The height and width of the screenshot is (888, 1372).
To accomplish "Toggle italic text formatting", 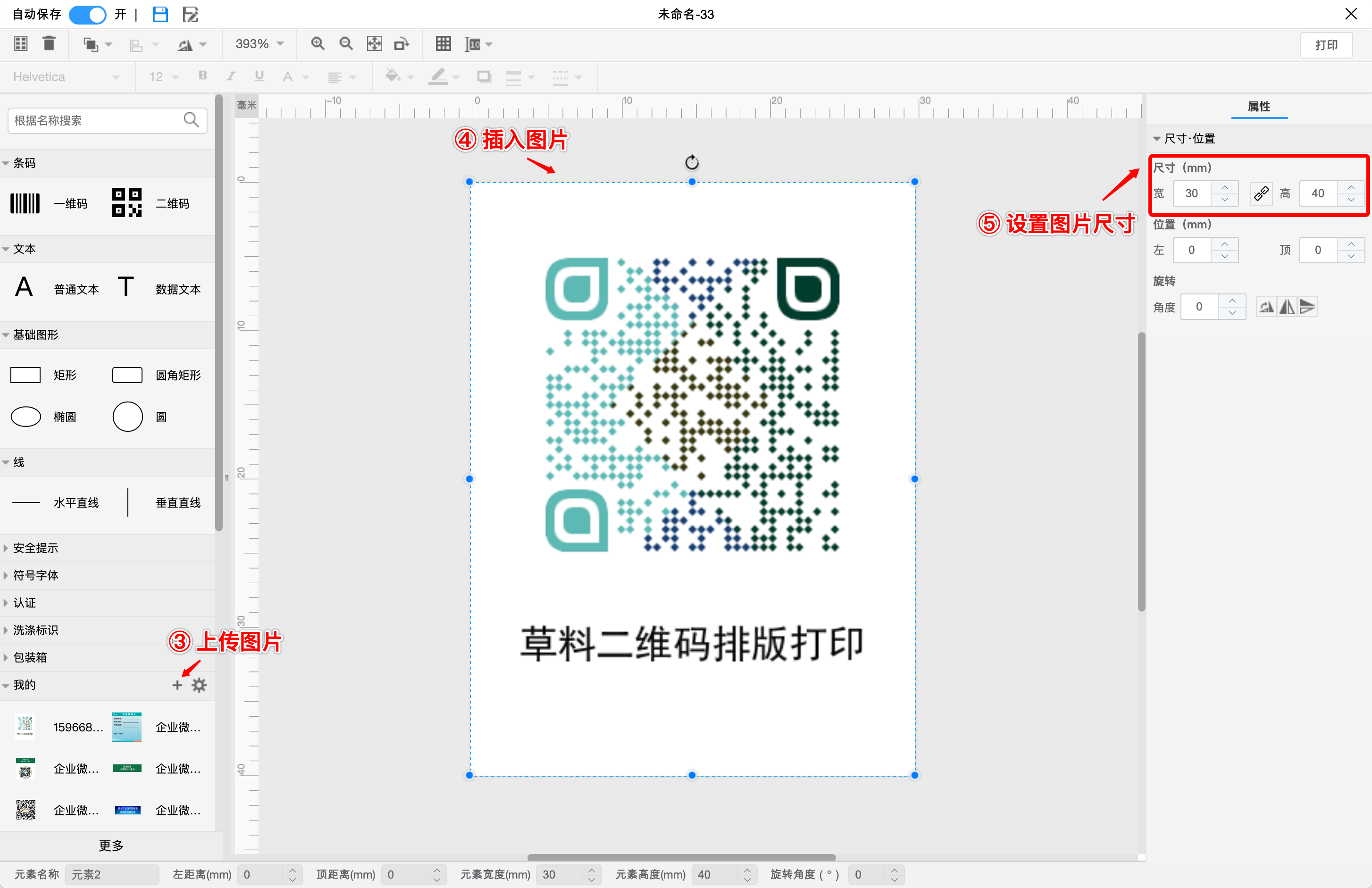I will (x=231, y=75).
